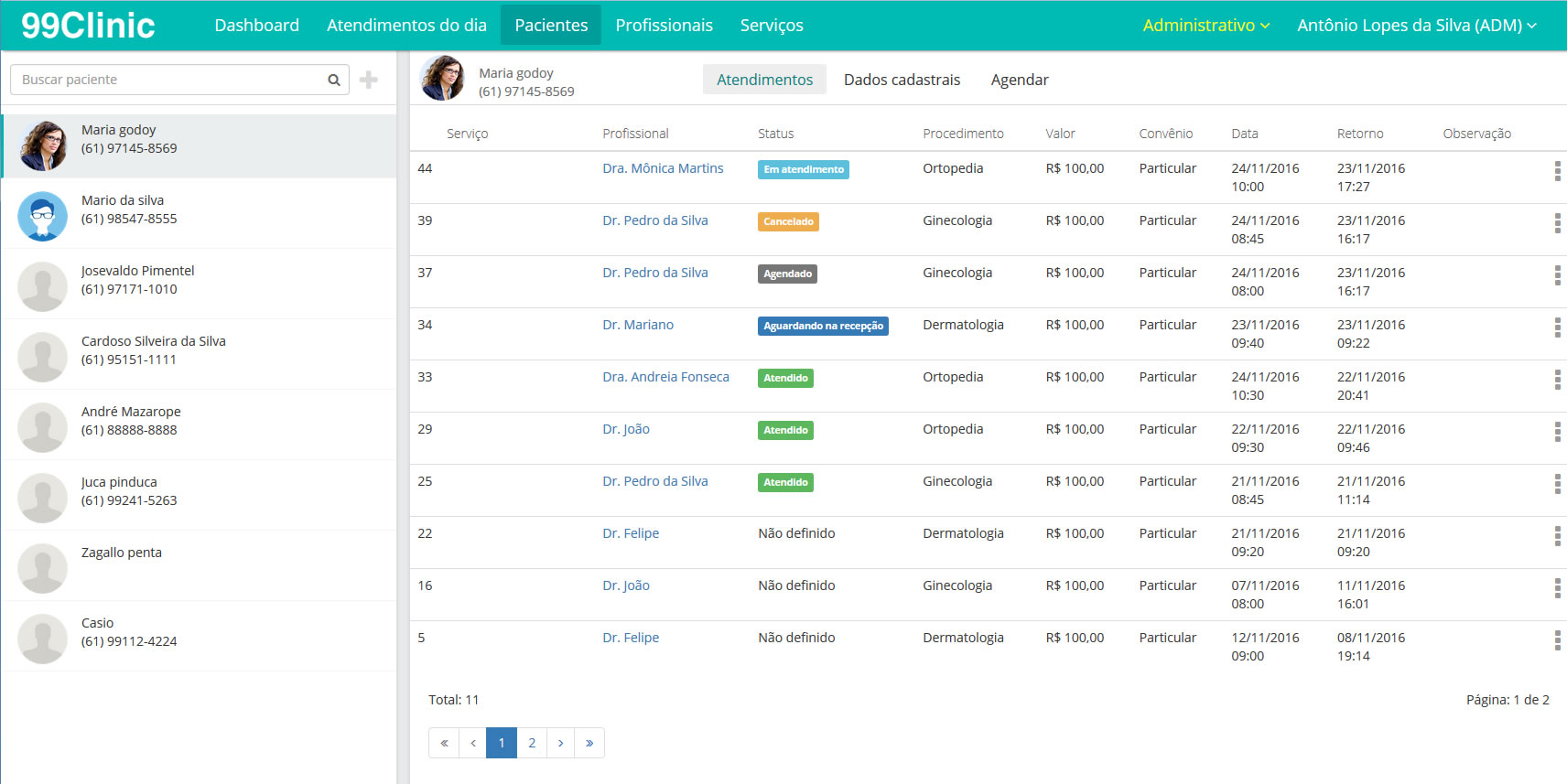Click the plus icon to add patient
The height and width of the screenshot is (784, 1567).
(369, 81)
